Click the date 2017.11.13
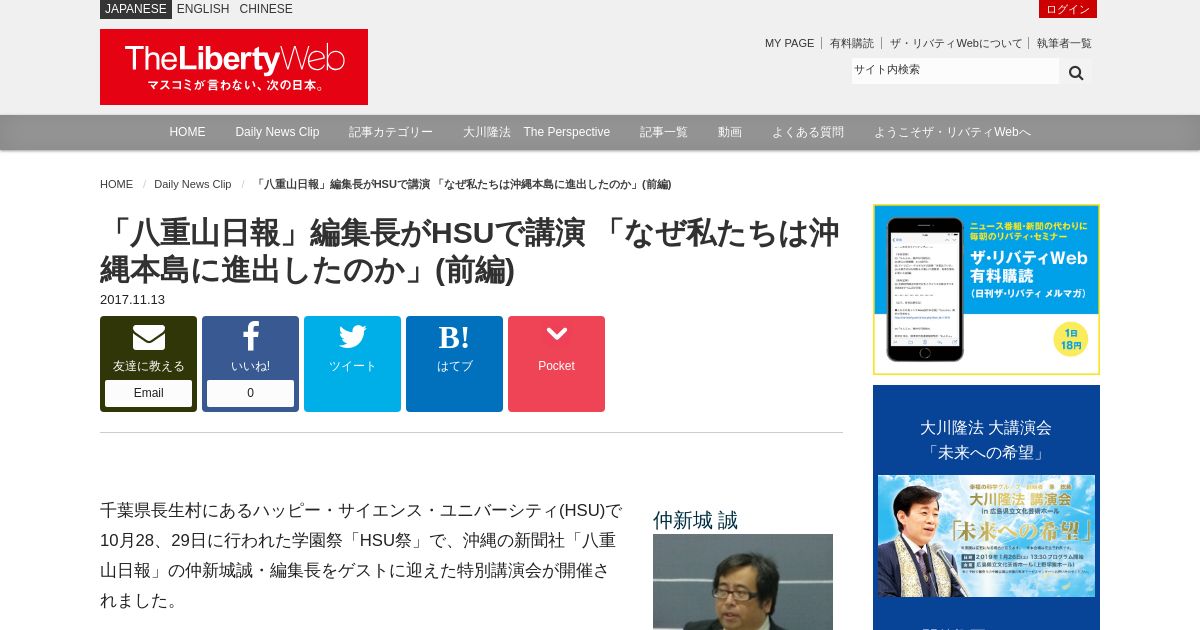The width and height of the screenshot is (1200, 630). point(132,299)
